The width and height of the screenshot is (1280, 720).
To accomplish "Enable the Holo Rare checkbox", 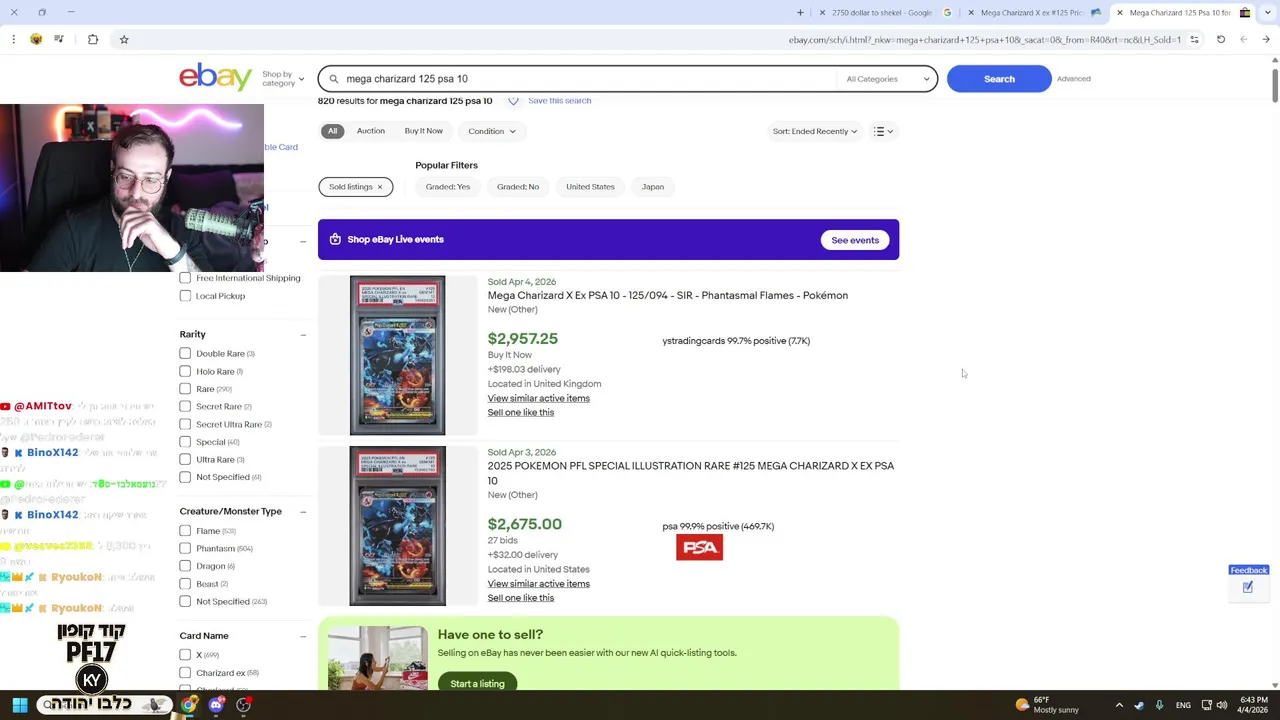I will [185, 371].
